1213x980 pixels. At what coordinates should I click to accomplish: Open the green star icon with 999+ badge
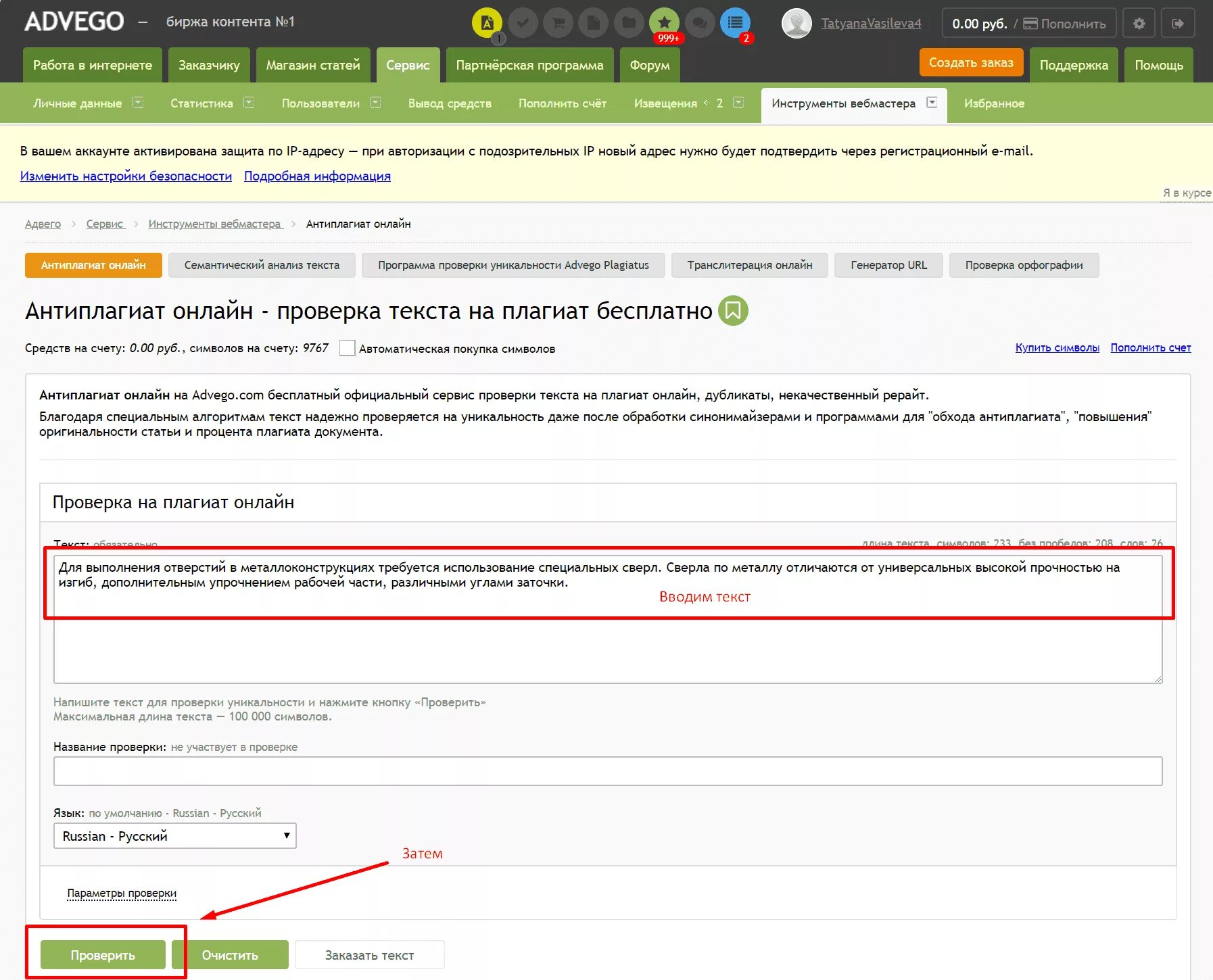click(665, 23)
